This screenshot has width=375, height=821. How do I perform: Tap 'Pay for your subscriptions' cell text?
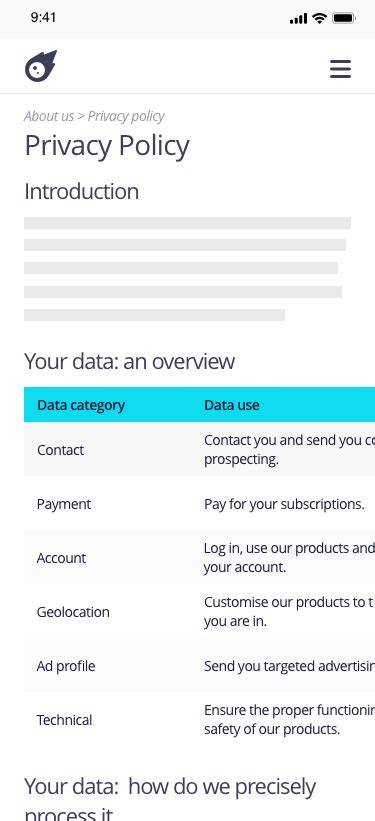click(x=284, y=504)
